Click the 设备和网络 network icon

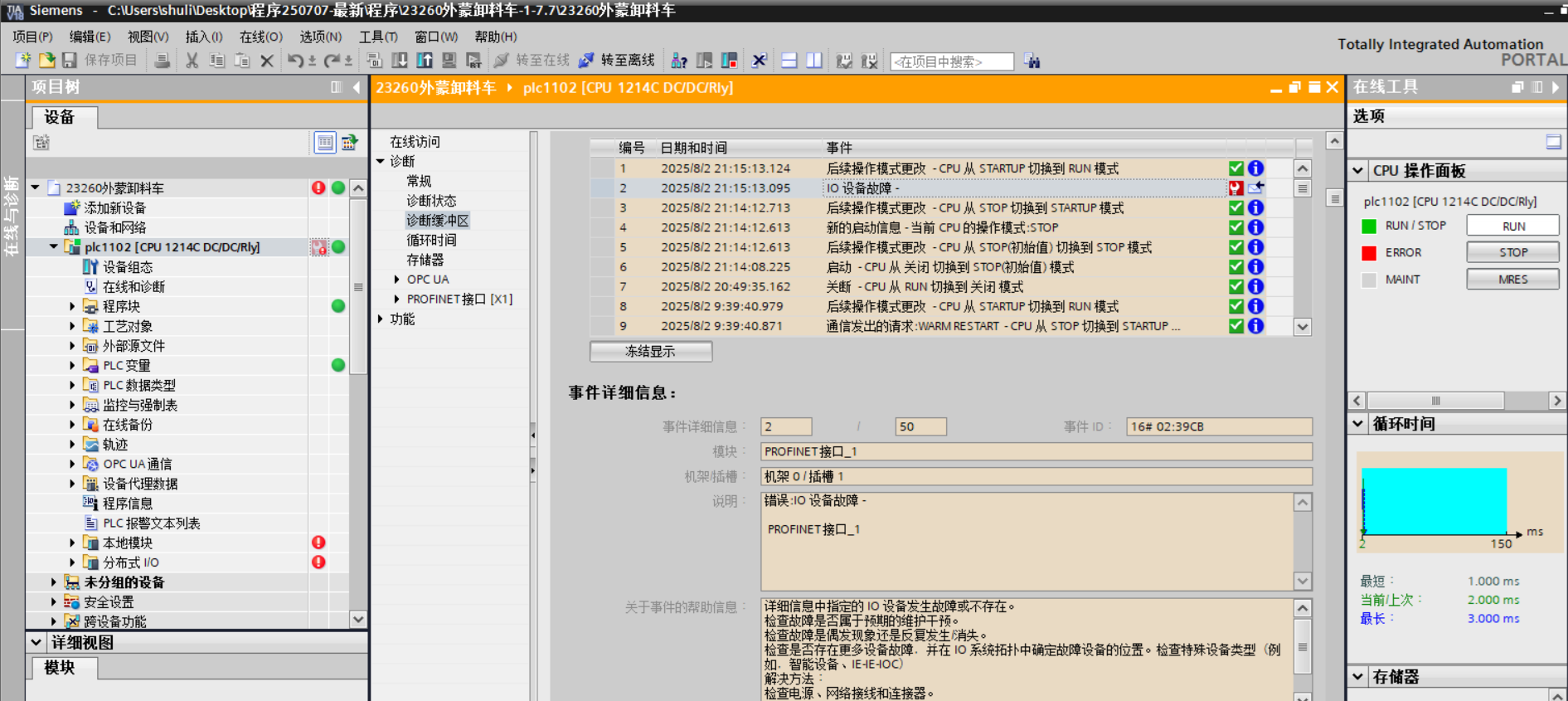(72, 227)
